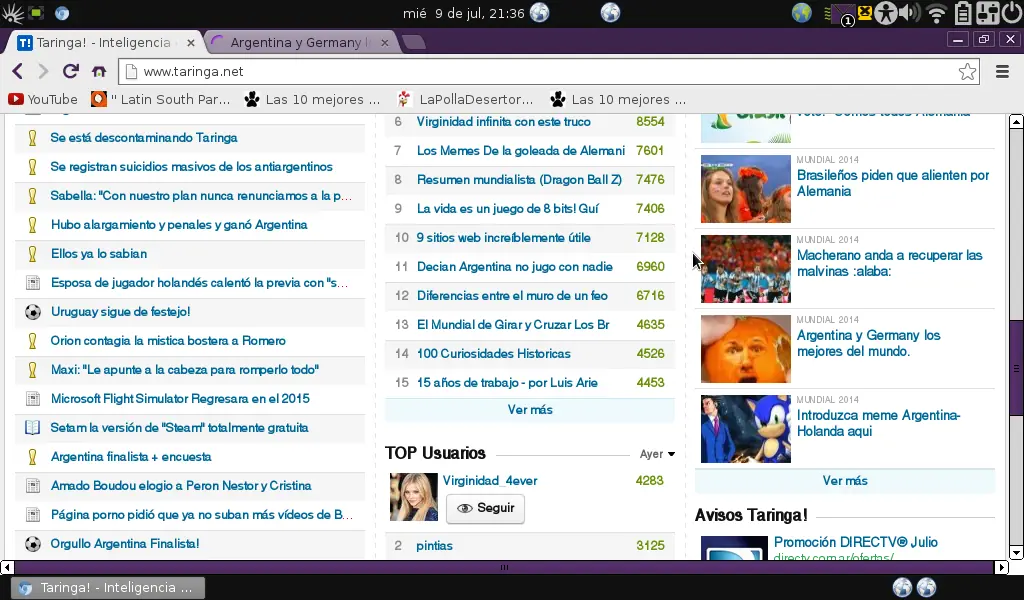Image resolution: width=1024 pixels, height=600 pixels.
Task: Click the volume speaker icon in top panel
Action: tap(909, 13)
